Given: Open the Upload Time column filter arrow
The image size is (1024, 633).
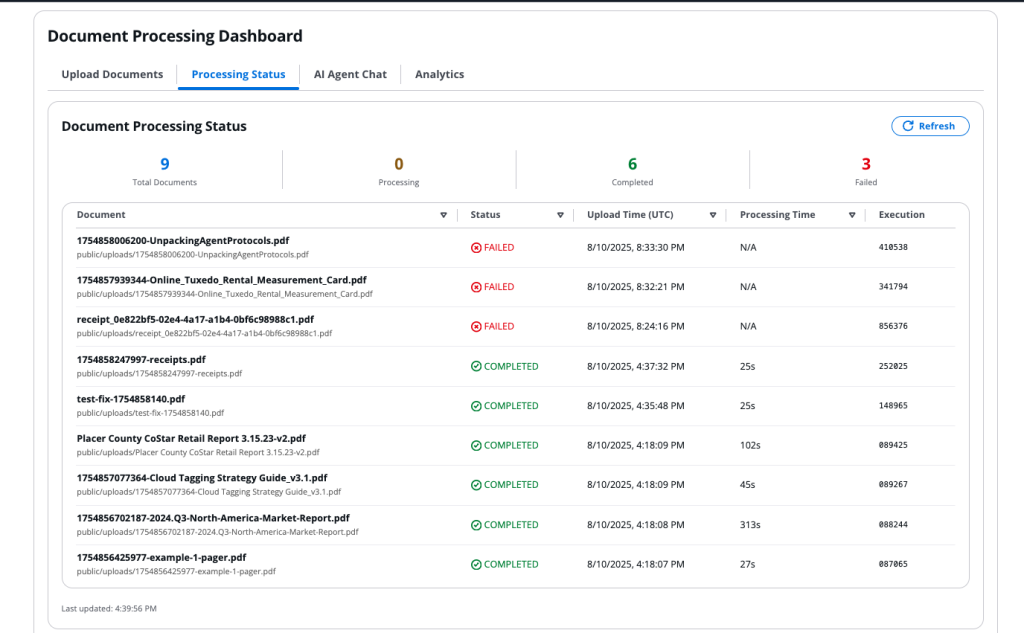Looking at the screenshot, I should click(712, 215).
